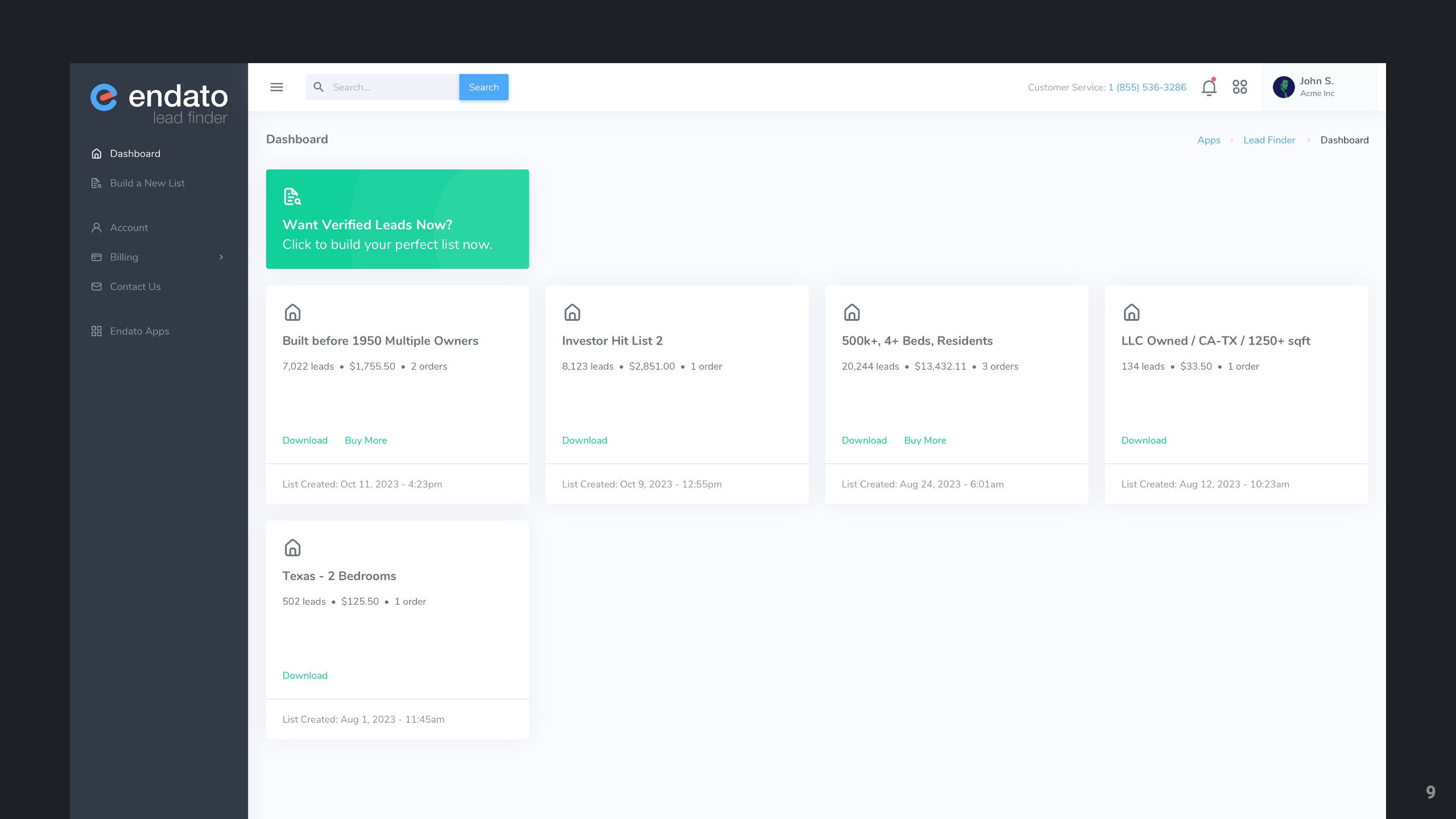
Task: Open the apps grid icon in header
Action: pos(1240,87)
